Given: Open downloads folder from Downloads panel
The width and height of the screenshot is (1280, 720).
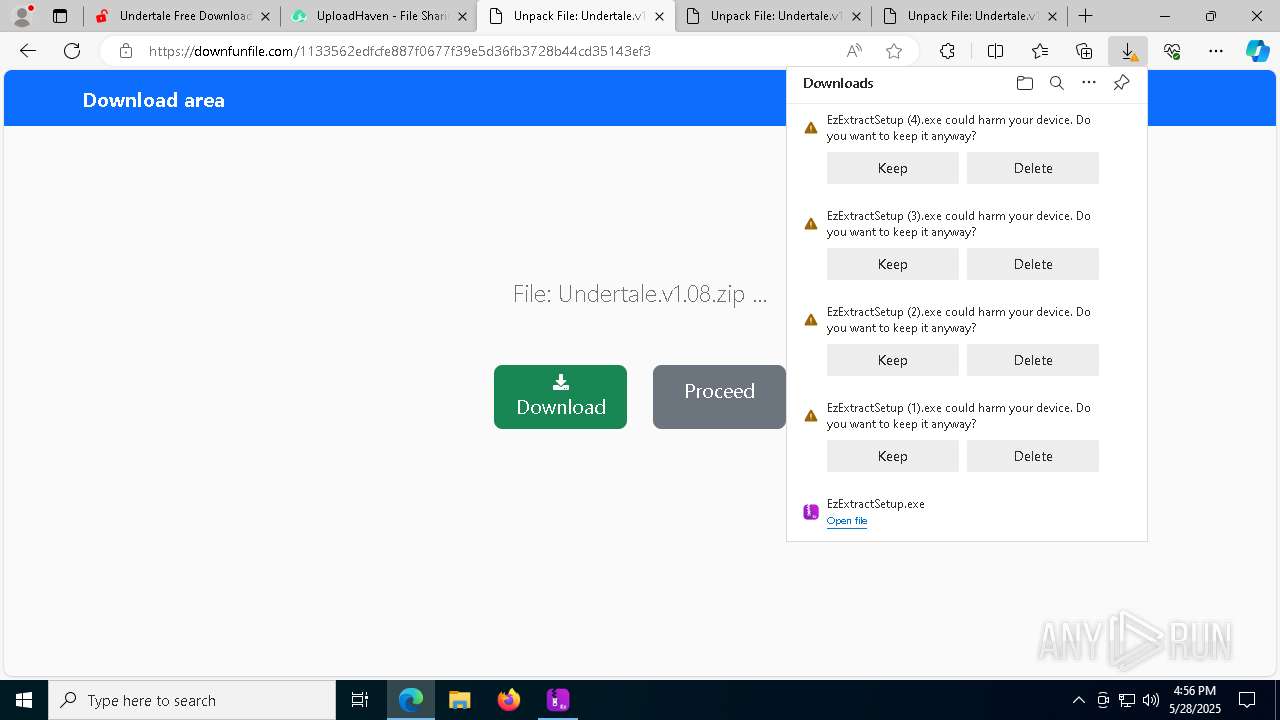Looking at the screenshot, I should click(x=1024, y=83).
